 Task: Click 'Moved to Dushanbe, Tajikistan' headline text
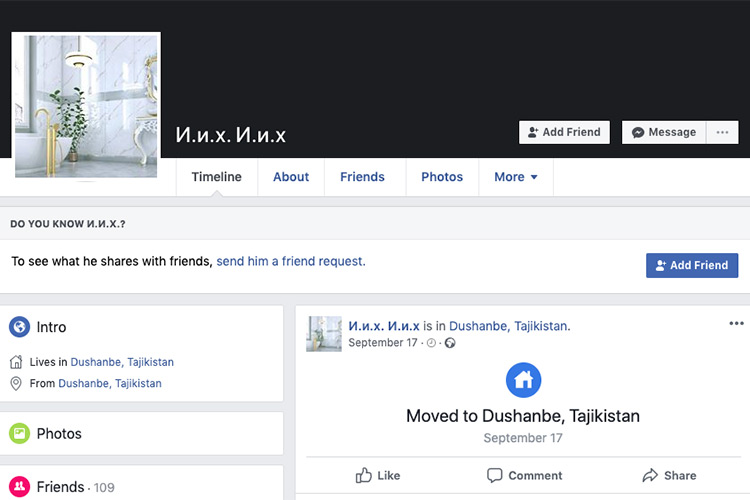point(523,416)
